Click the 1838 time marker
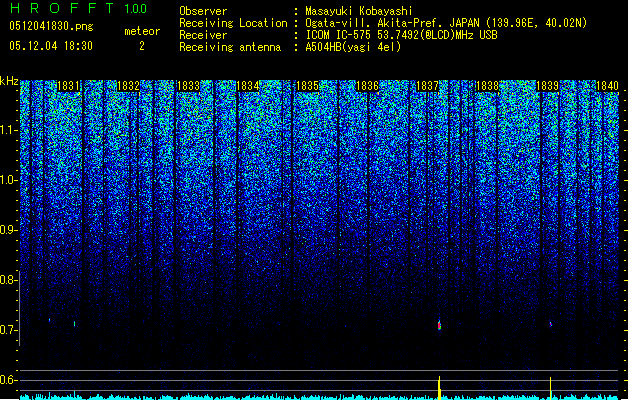Viewport: 629px width, 400px height. [x=487, y=86]
